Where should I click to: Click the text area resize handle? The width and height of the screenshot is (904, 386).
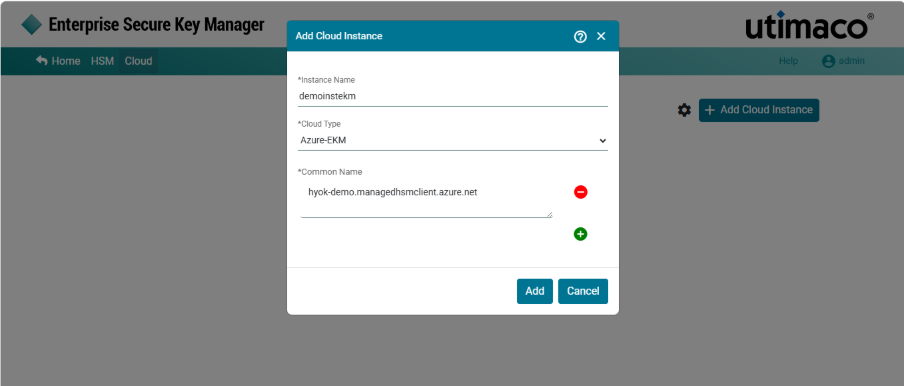(x=549, y=215)
